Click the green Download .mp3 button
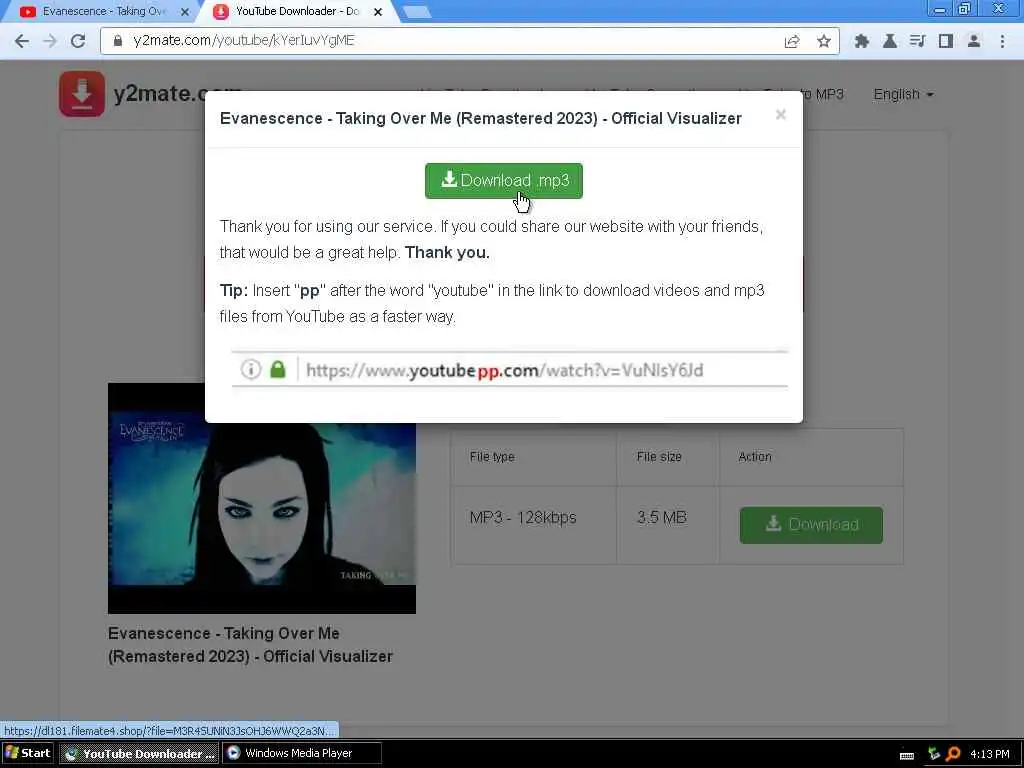This screenshot has height=768, width=1024. [504, 180]
